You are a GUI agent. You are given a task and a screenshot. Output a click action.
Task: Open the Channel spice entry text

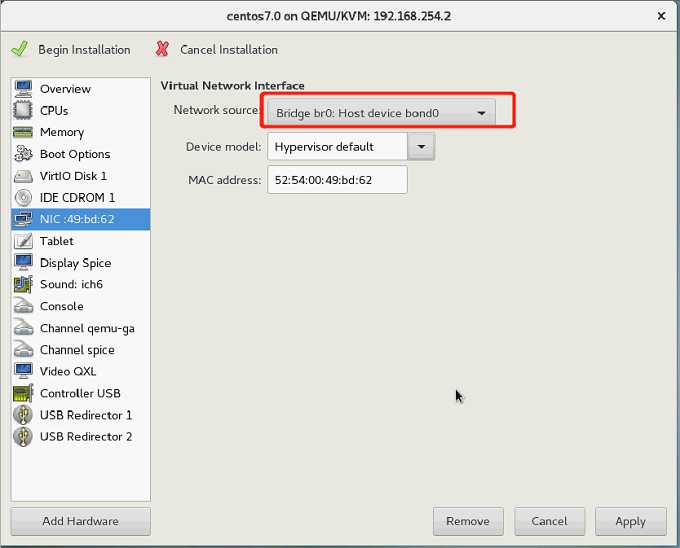coord(77,350)
